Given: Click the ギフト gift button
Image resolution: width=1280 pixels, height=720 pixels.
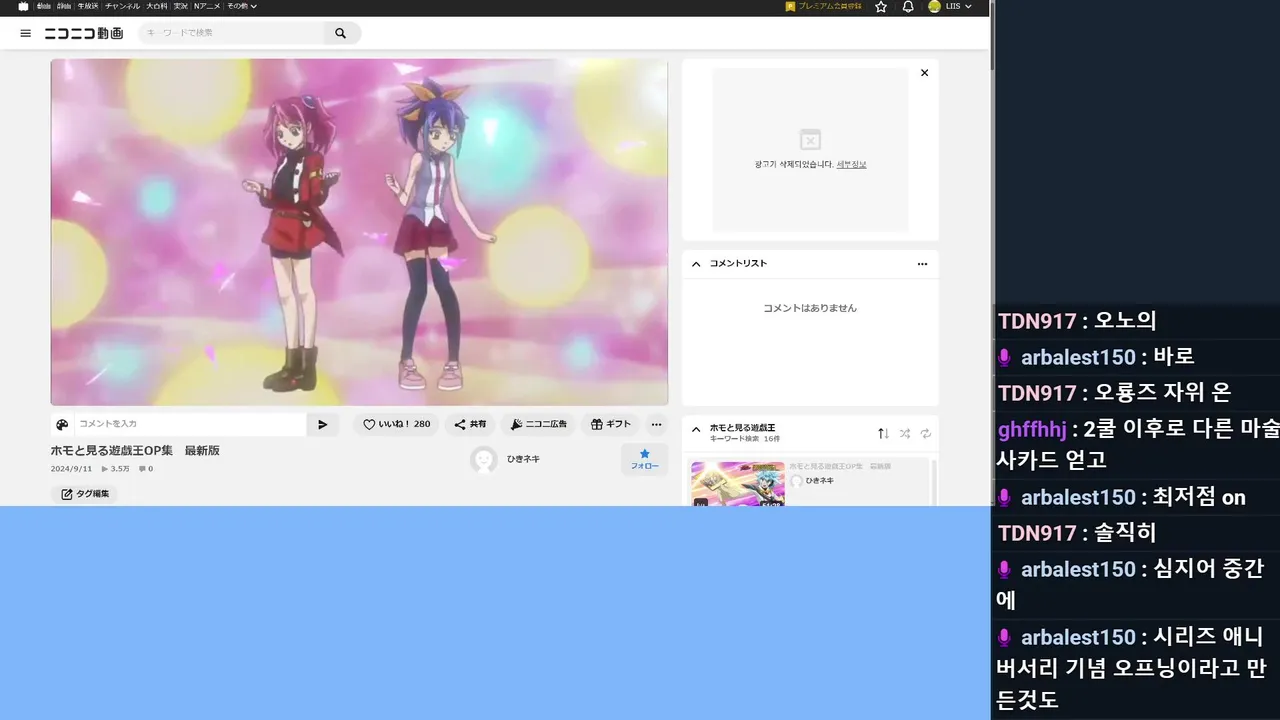Looking at the screenshot, I should click(x=610, y=424).
